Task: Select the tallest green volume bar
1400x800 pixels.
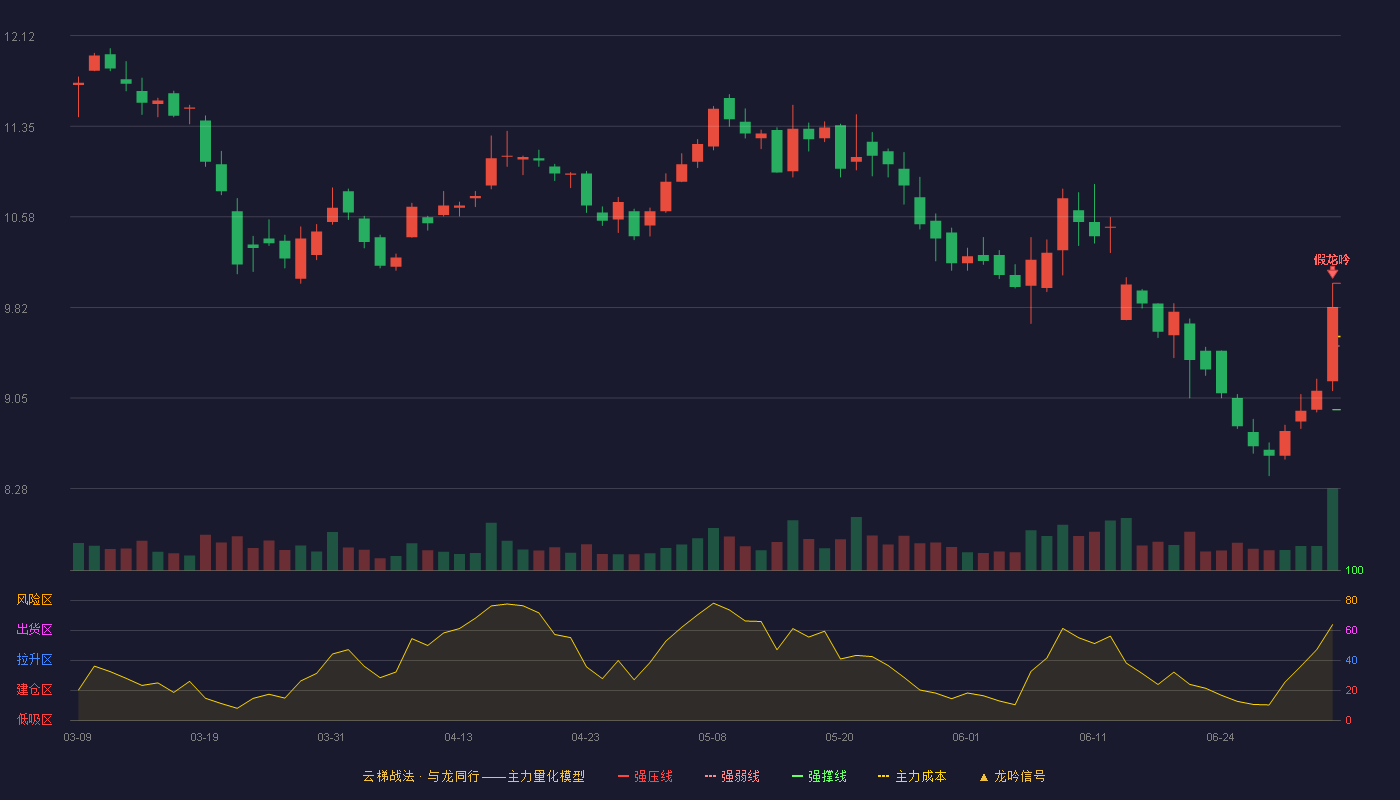Action: [x=1332, y=529]
